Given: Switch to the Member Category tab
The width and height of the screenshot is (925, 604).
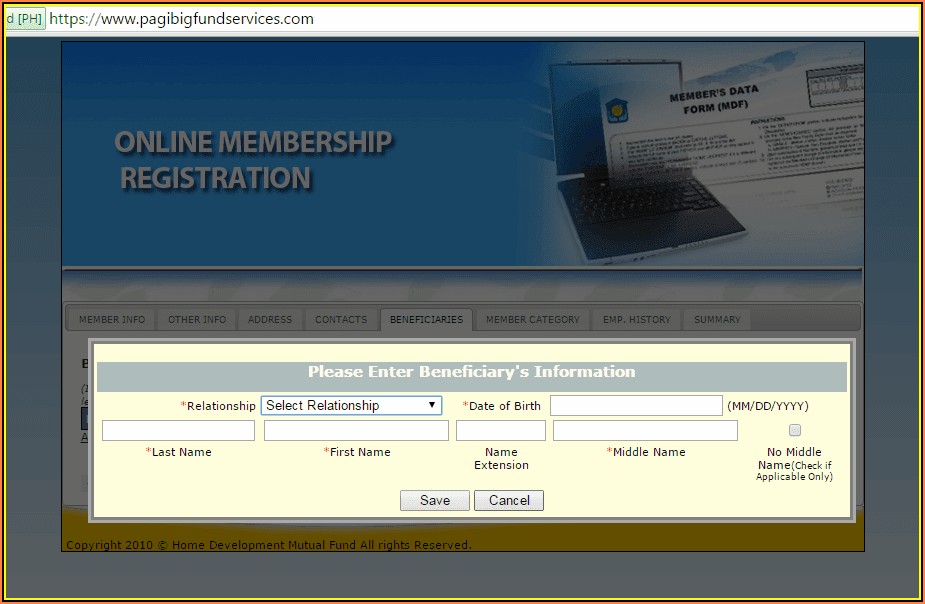Looking at the screenshot, I should [532, 320].
